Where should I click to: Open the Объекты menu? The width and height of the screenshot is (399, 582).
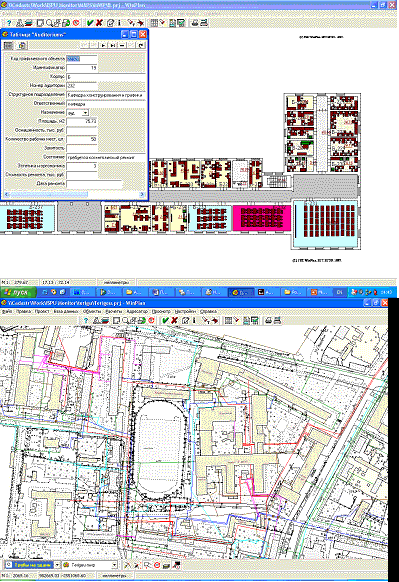click(x=92, y=311)
